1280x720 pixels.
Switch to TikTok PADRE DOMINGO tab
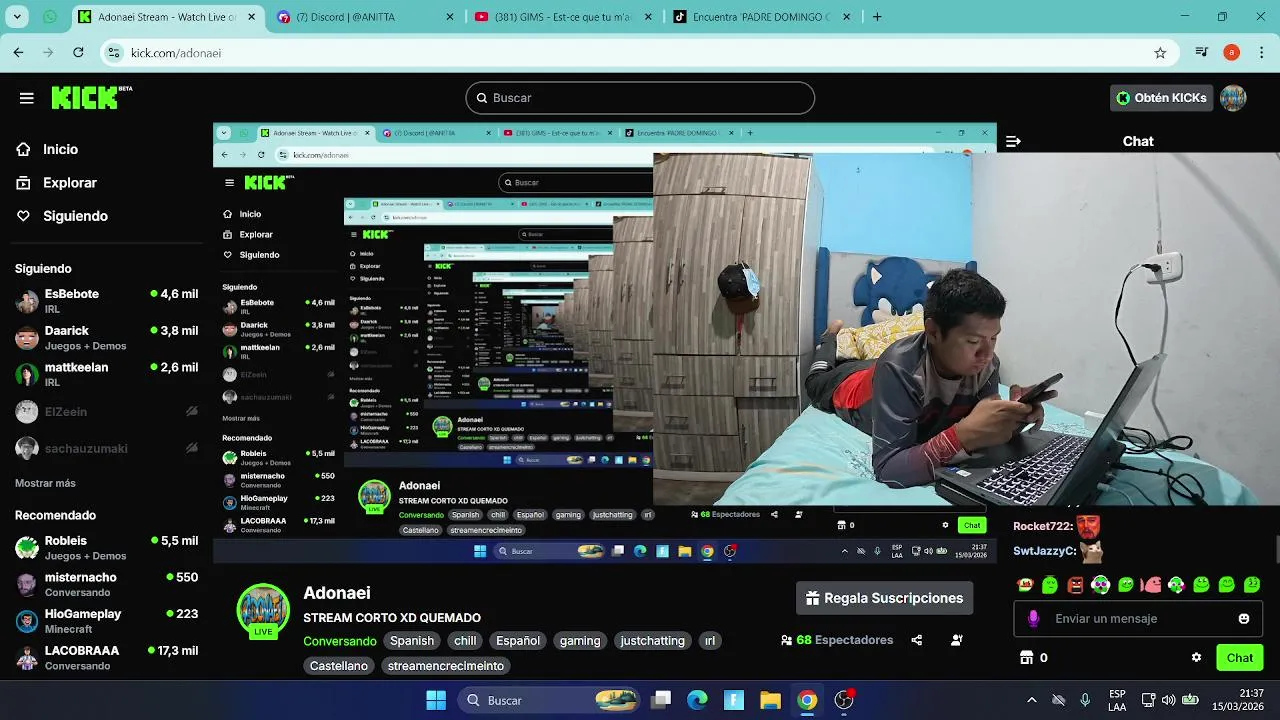762,17
